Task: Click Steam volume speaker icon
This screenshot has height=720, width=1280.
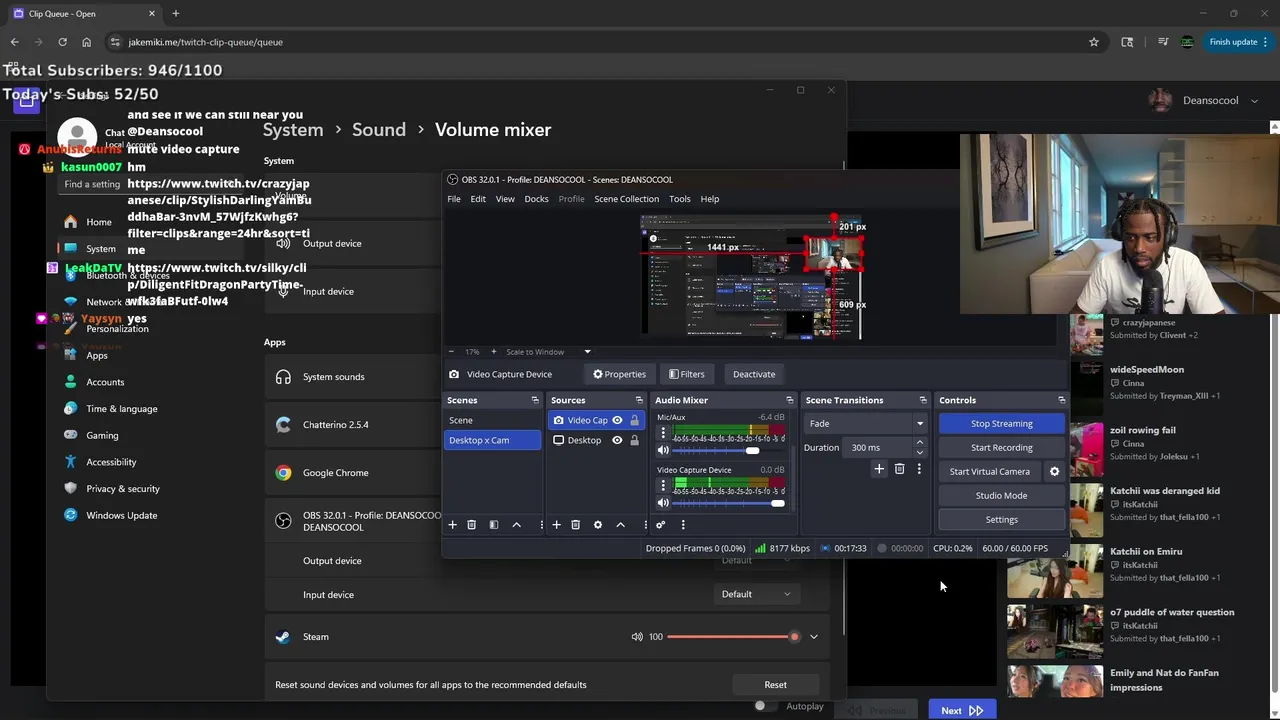Action: point(637,637)
